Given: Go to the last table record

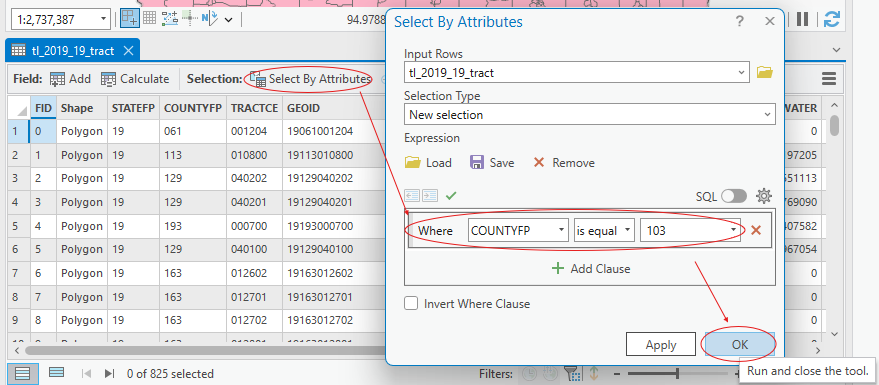Looking at the screenshot, I should 109,373.
